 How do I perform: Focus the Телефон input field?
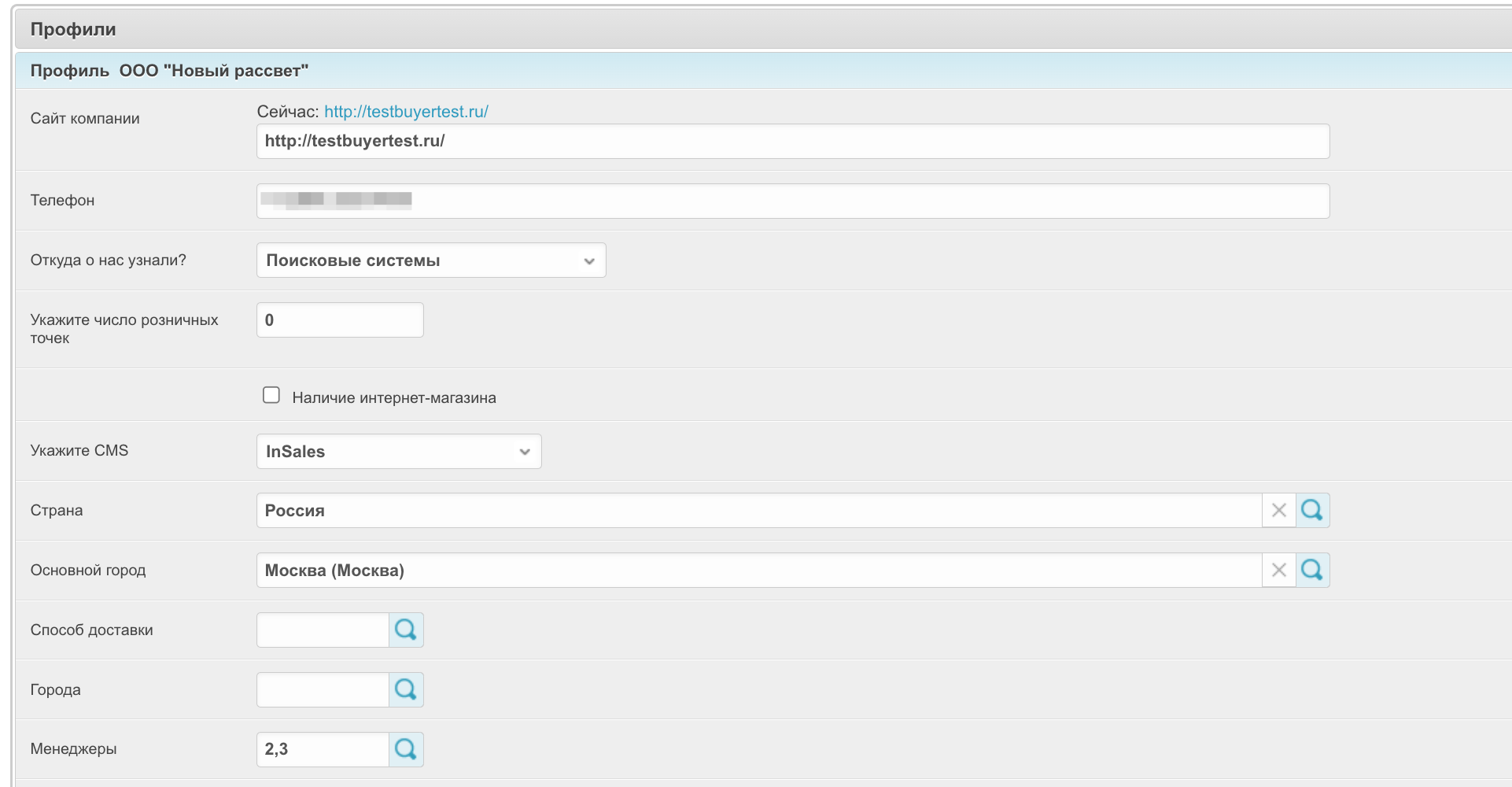792,201
